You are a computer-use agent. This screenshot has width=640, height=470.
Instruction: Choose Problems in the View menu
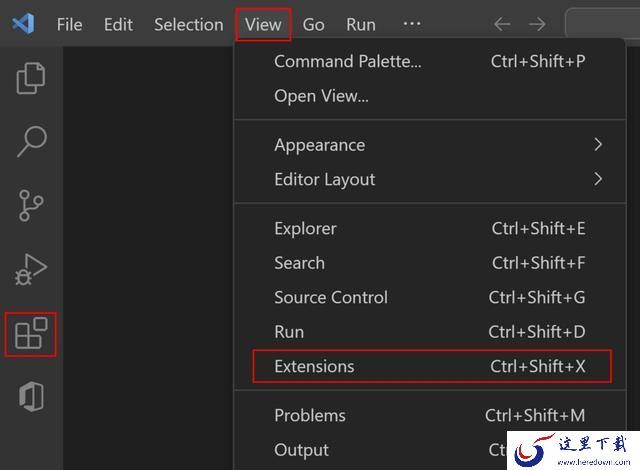click(x=431, y=415)
